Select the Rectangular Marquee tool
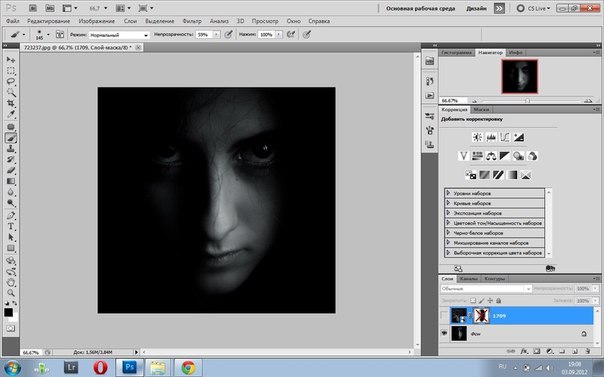This screenshot has width=604, height=377. tap(11, 71)
